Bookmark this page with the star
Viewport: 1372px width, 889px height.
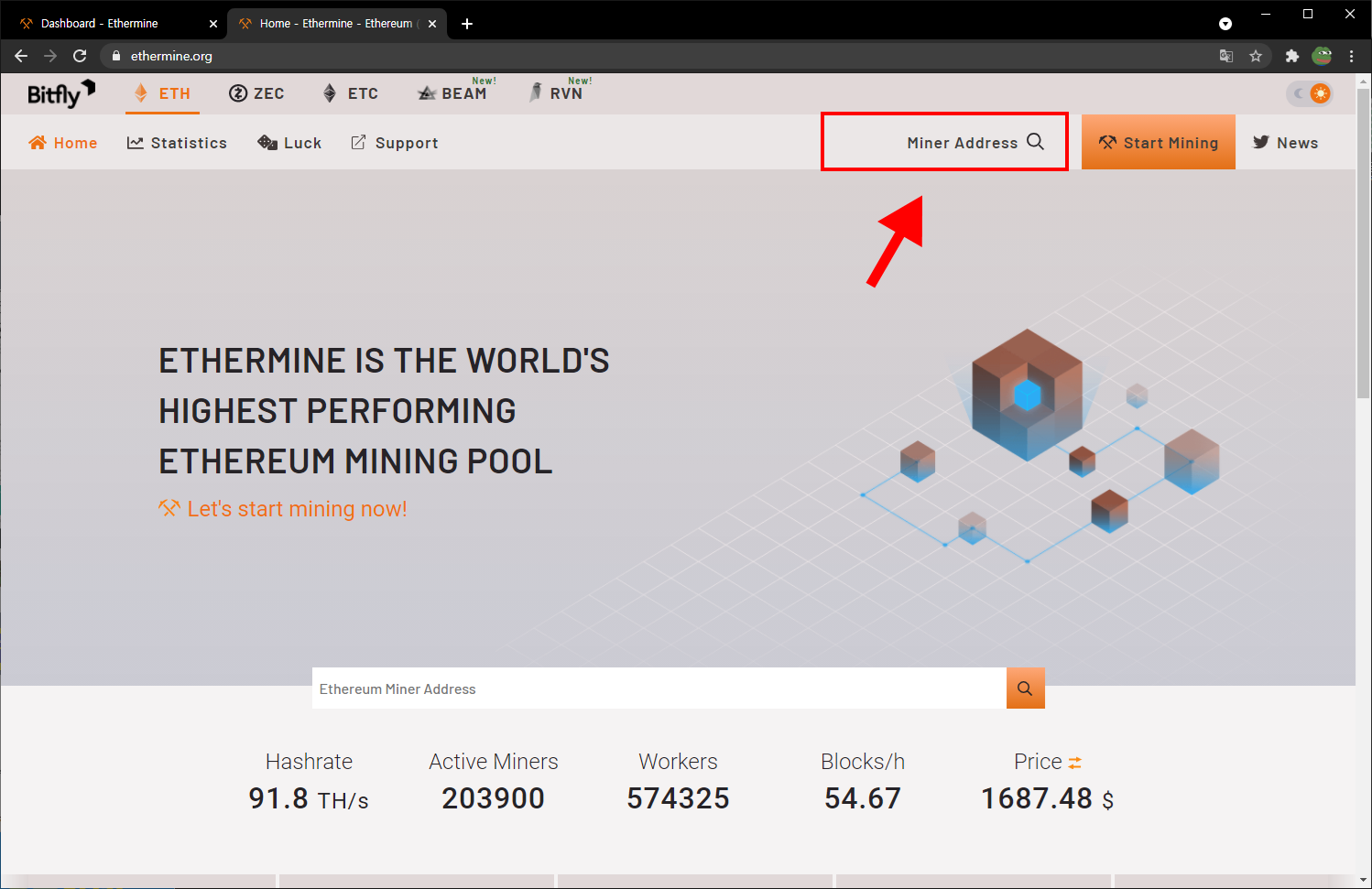coord(1256,56)
